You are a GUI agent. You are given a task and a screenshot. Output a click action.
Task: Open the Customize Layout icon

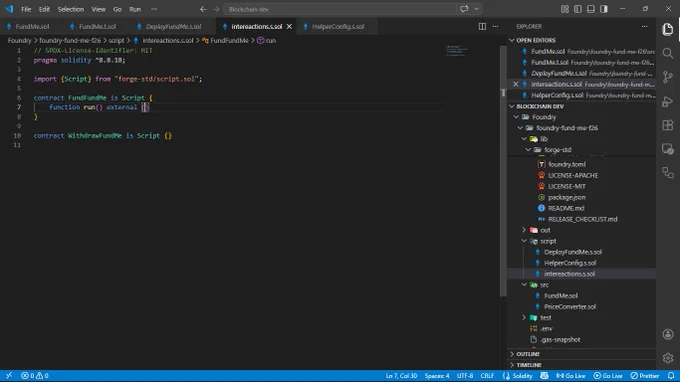pos(565,9)
